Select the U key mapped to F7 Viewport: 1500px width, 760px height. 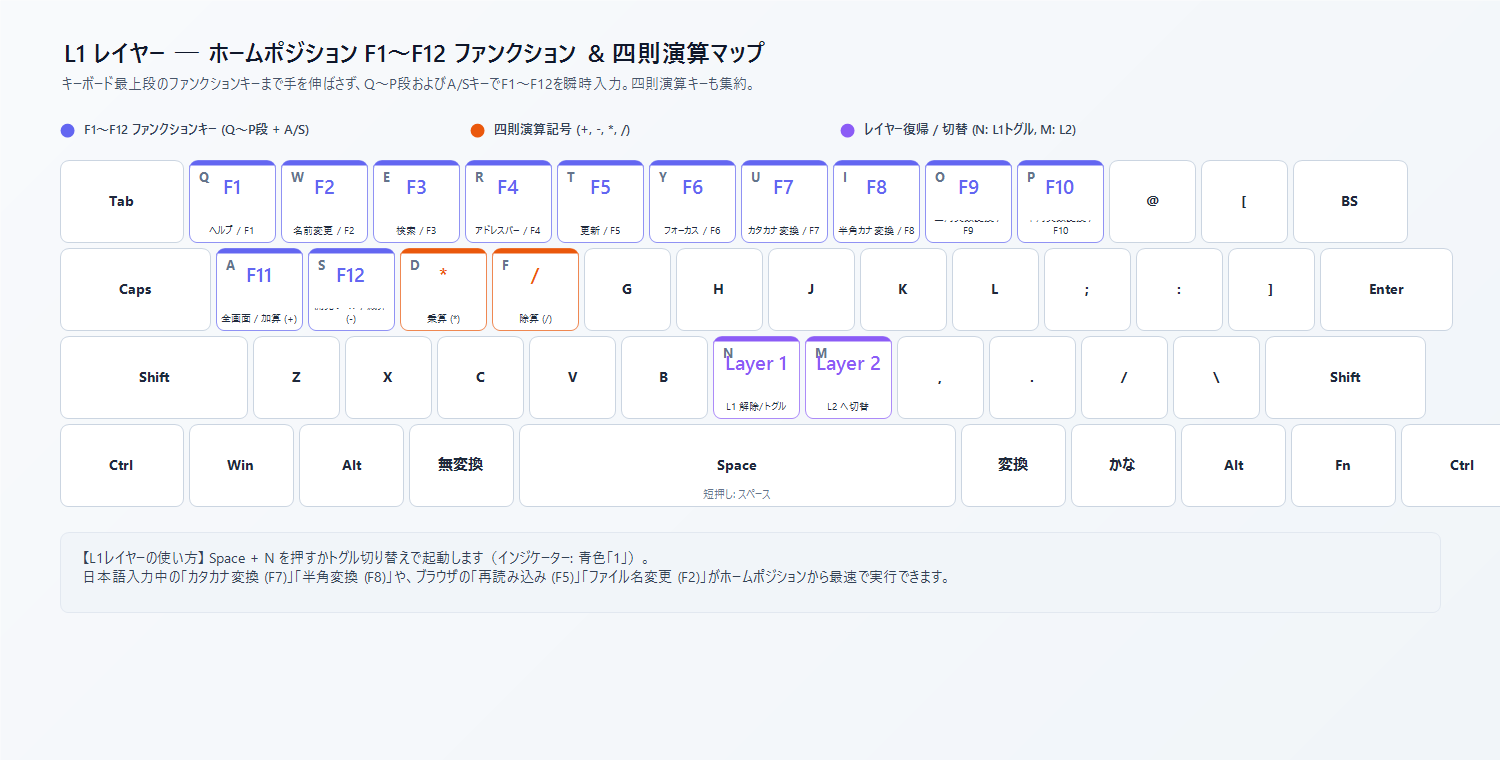coord(784,201)
